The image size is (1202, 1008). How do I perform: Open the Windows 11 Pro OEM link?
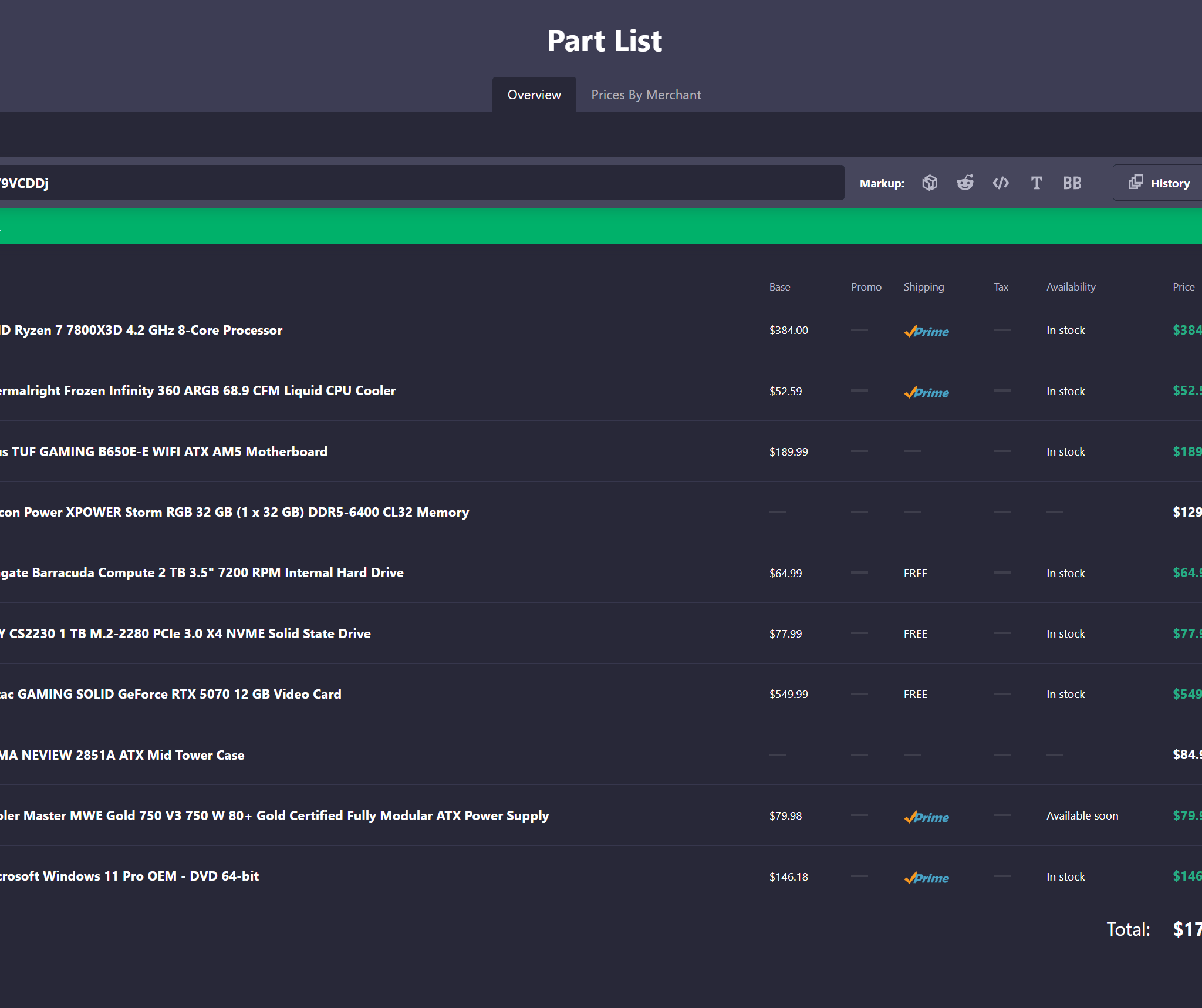tap(130, 876)
